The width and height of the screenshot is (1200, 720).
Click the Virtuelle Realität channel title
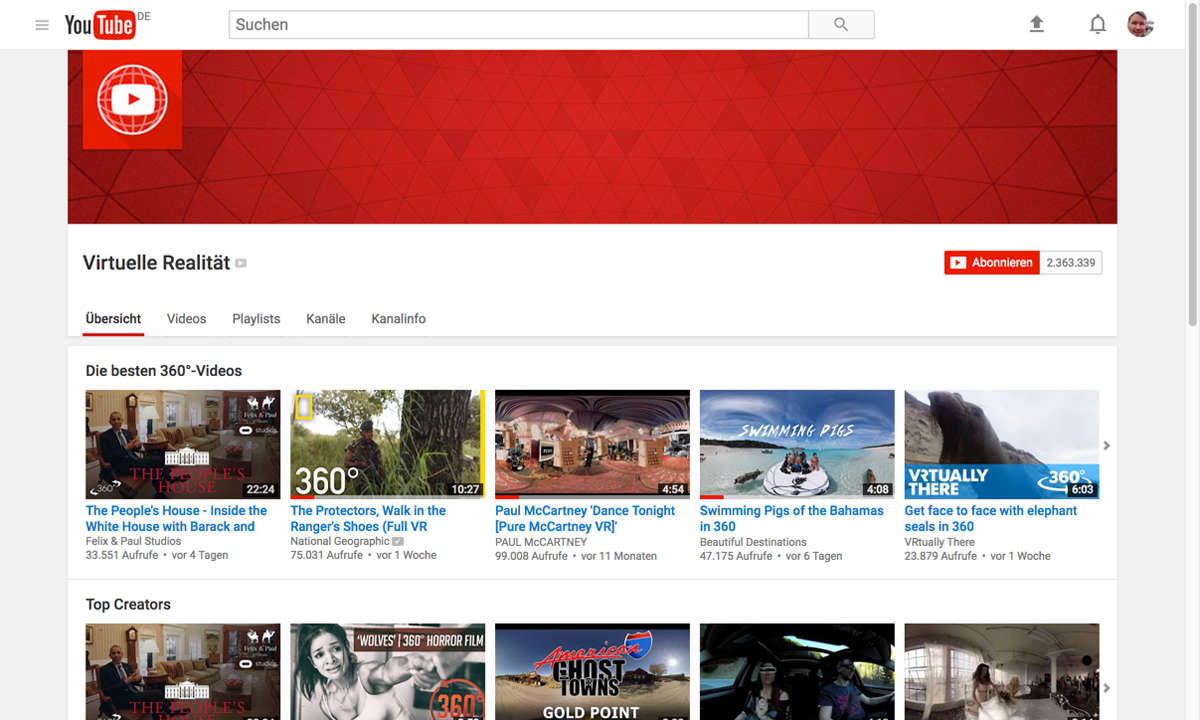[157, 263]
